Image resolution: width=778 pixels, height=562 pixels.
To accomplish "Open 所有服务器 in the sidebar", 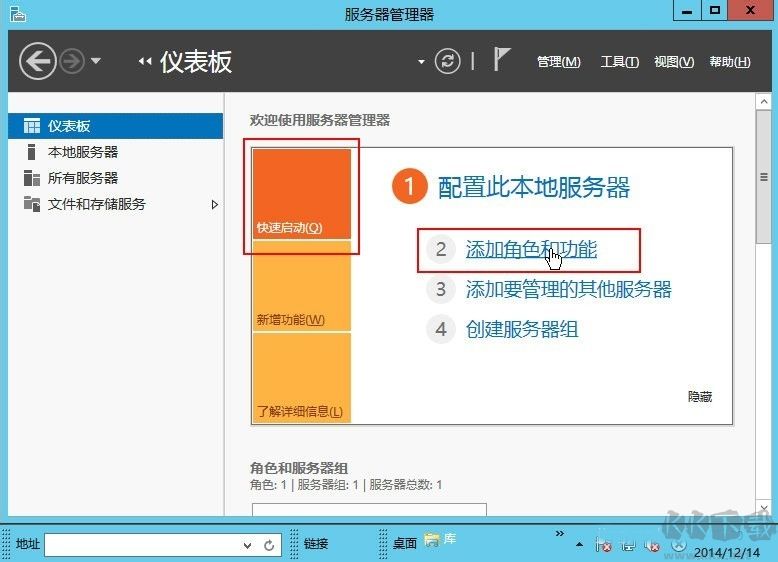I will (82, 178).
